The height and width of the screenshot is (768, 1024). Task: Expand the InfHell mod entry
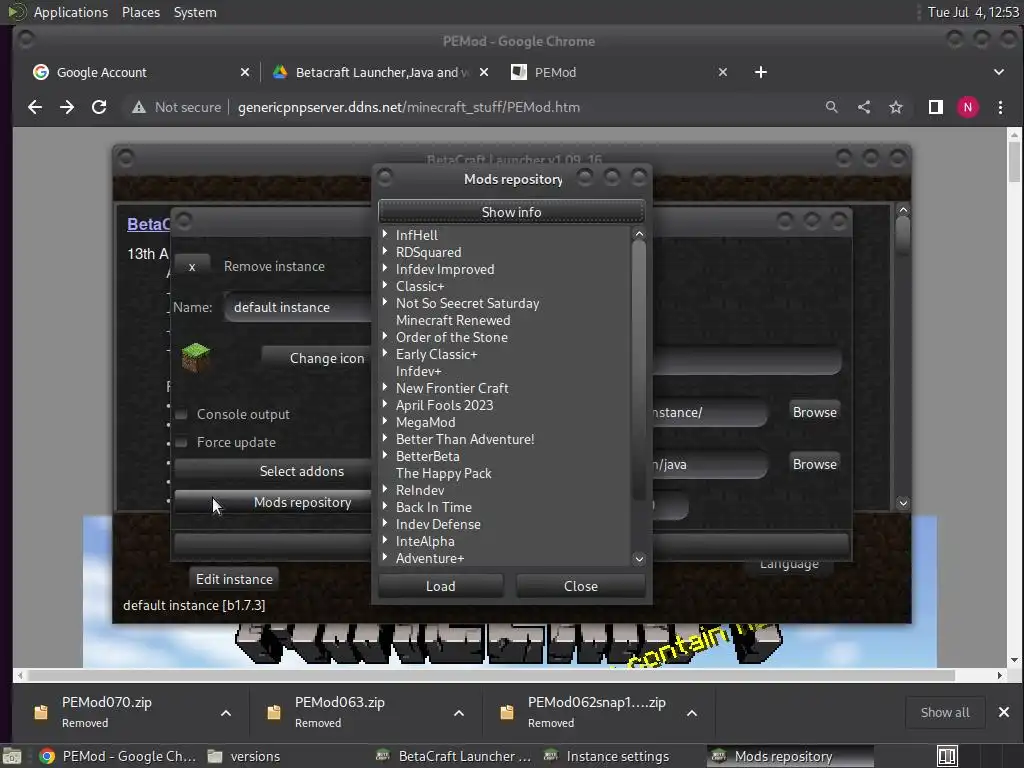385,234
